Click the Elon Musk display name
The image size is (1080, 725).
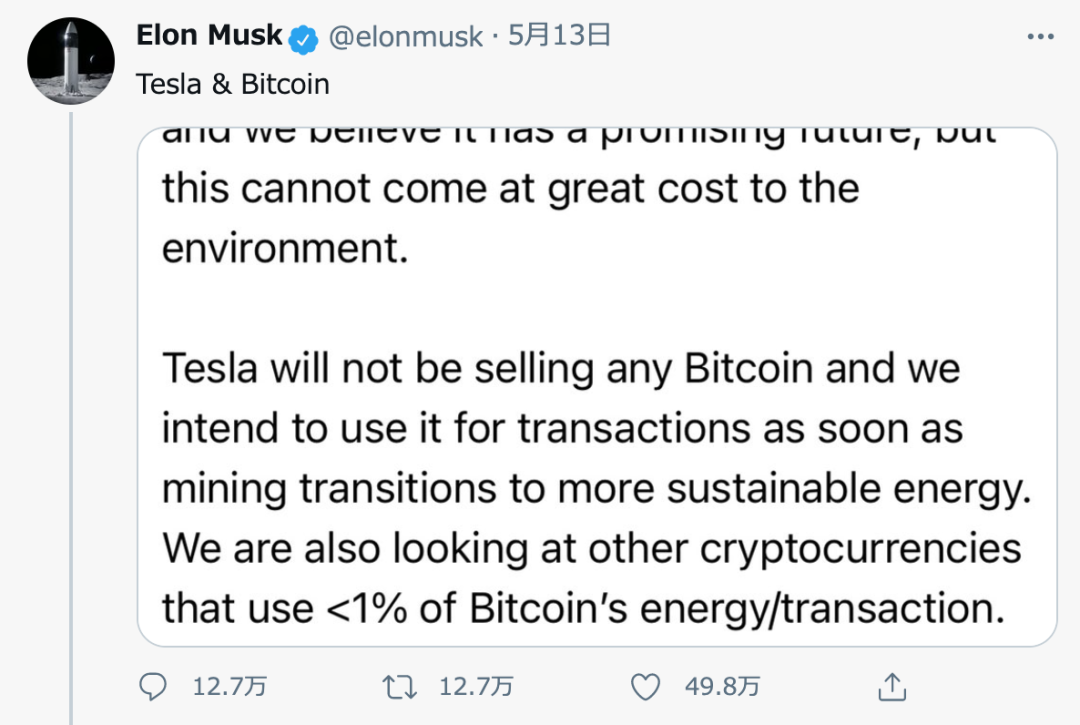coord(209,35)
